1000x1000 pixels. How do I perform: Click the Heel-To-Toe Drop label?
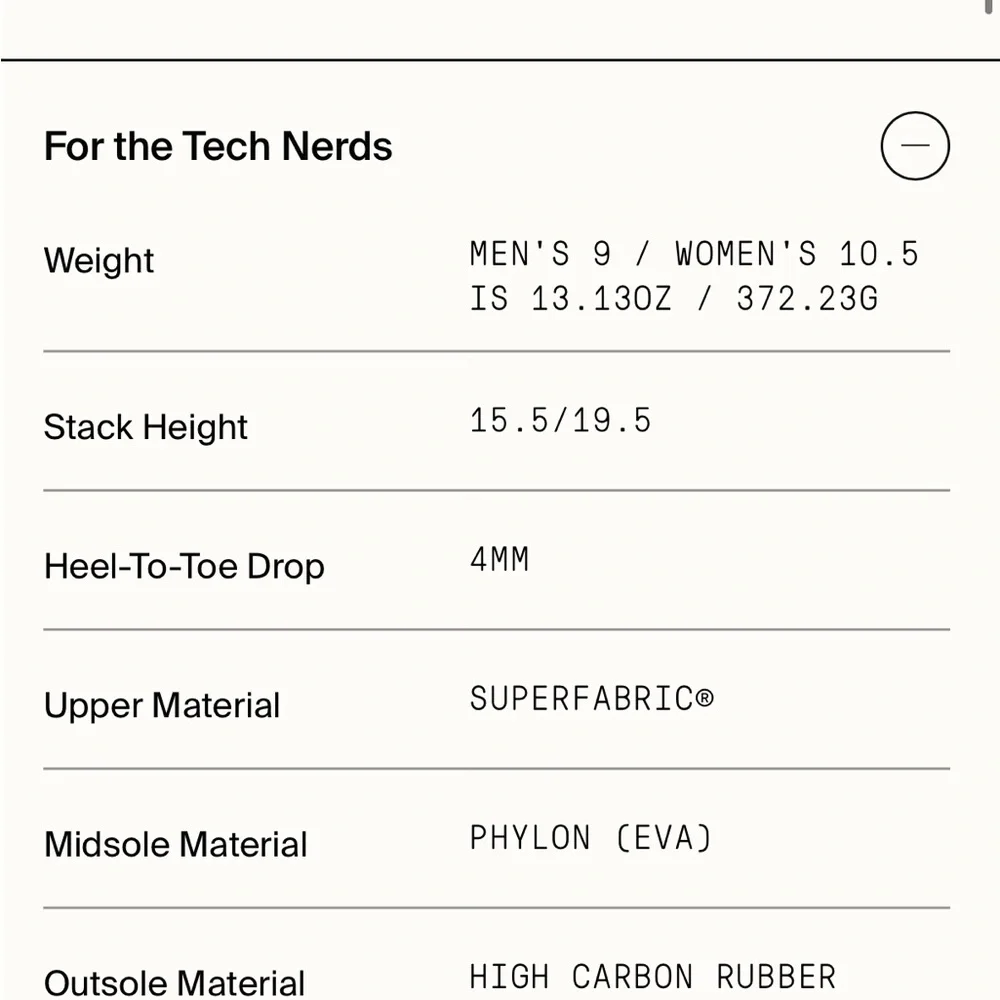point(184,566)
